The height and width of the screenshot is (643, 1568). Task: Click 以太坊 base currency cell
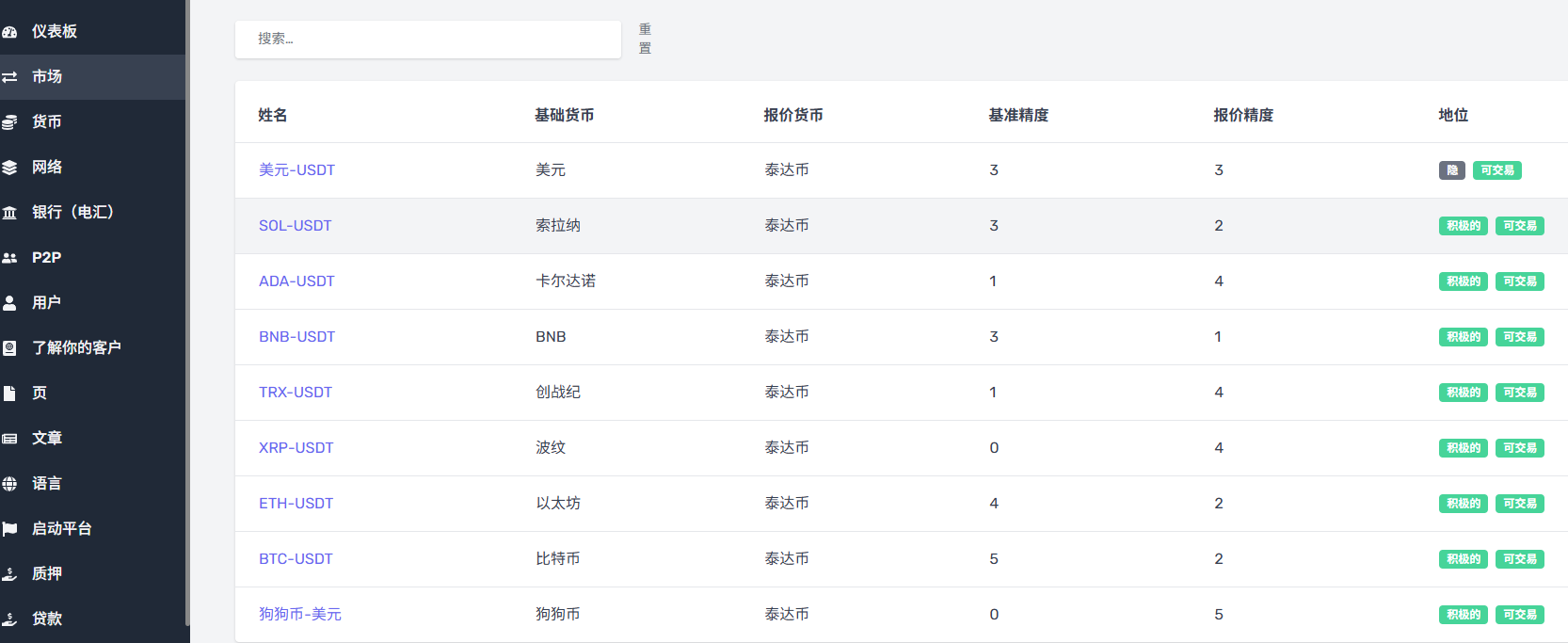(x=558, y=504)
